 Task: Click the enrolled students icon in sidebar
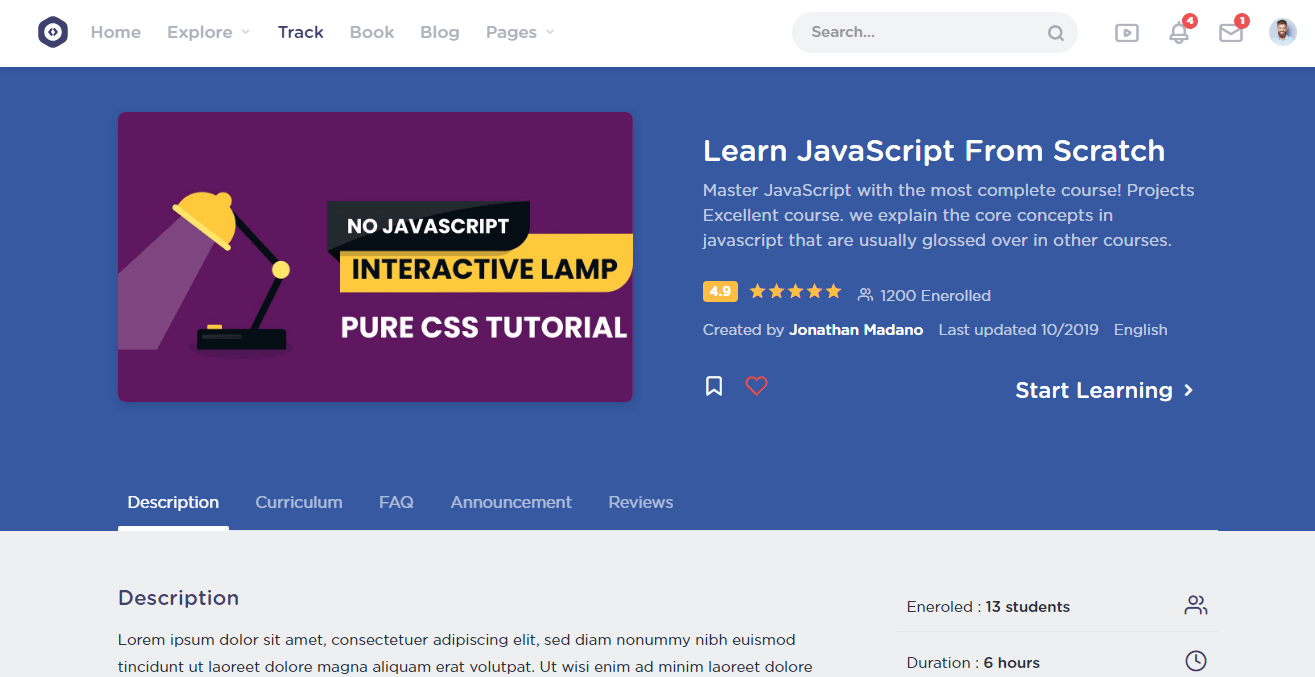coord(1195,605)
